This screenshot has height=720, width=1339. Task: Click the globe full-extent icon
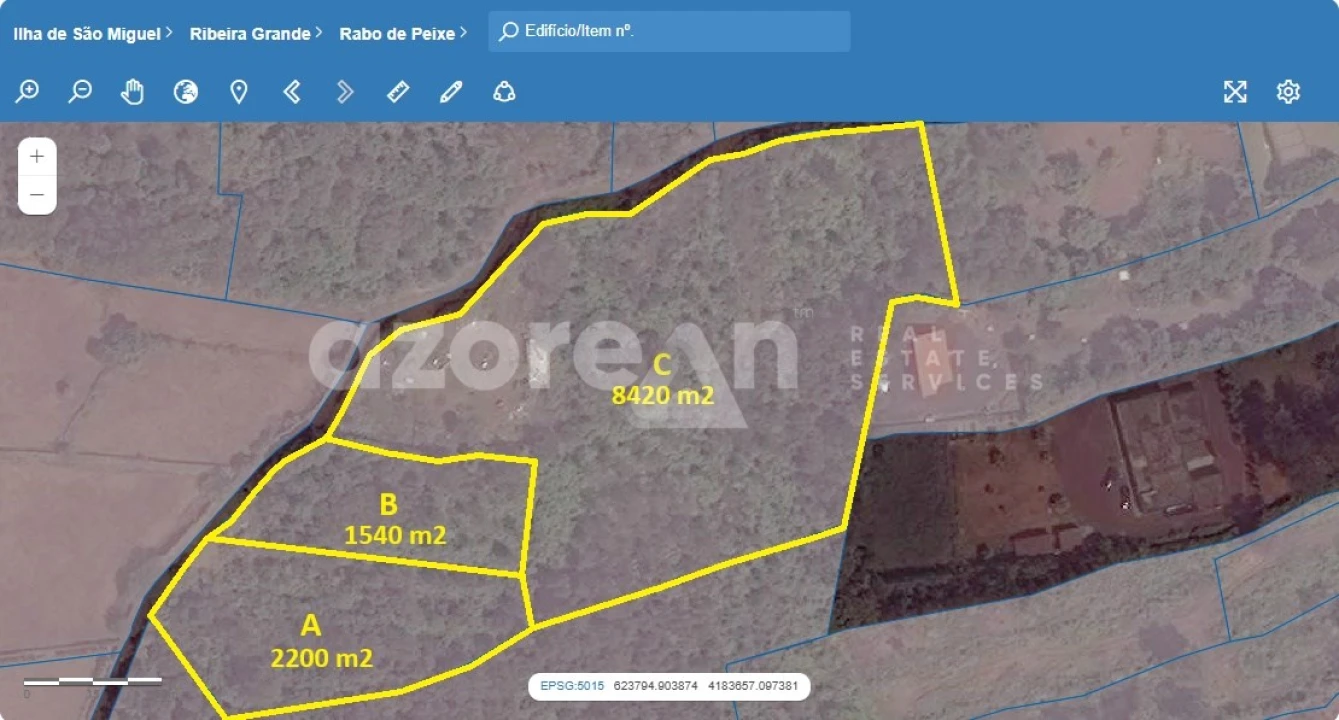[x=186, y=91]
